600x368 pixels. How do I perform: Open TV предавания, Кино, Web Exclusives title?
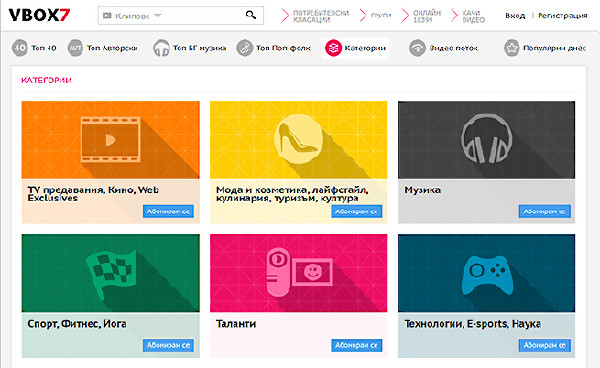pyautogui.click(x=93, y=194)
